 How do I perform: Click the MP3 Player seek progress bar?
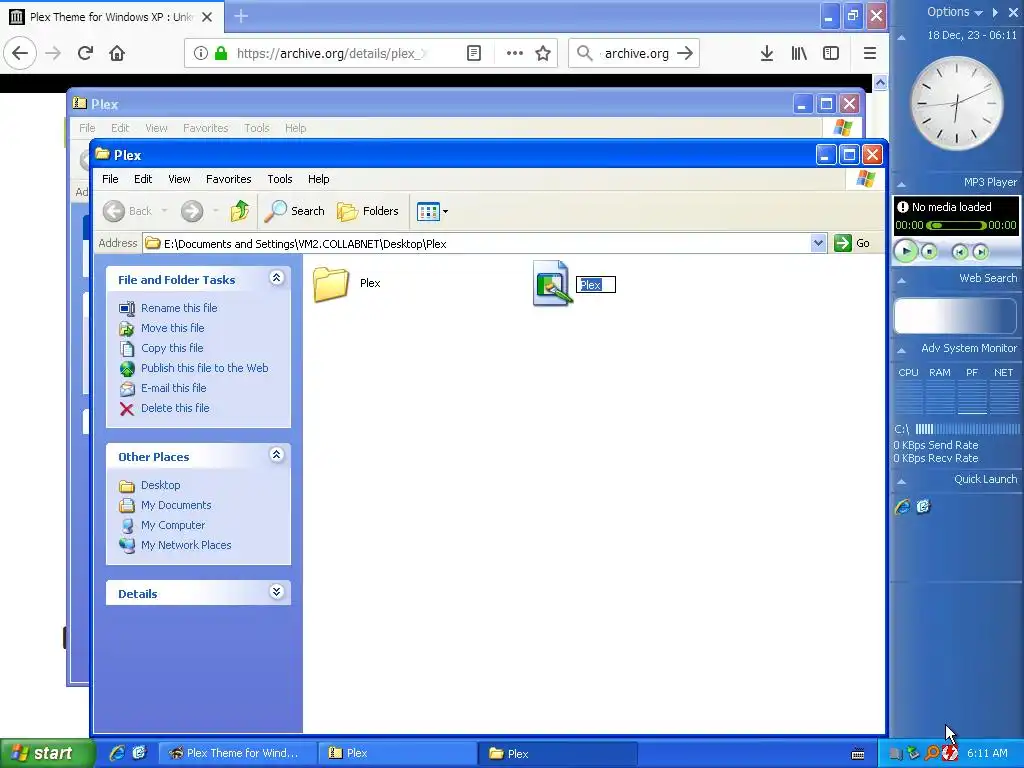point(956,225)
